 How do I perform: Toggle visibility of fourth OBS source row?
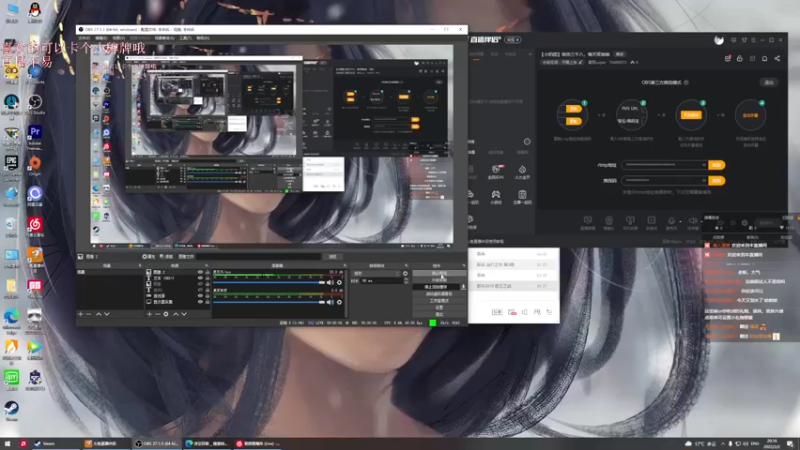click(x=200, y=290)
